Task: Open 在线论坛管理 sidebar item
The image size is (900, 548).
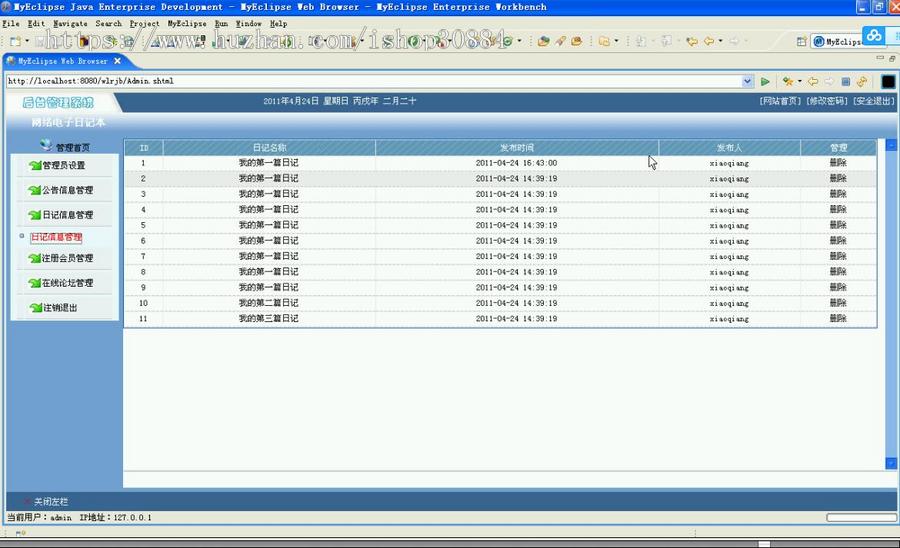Action: click(x=67, y=283)
